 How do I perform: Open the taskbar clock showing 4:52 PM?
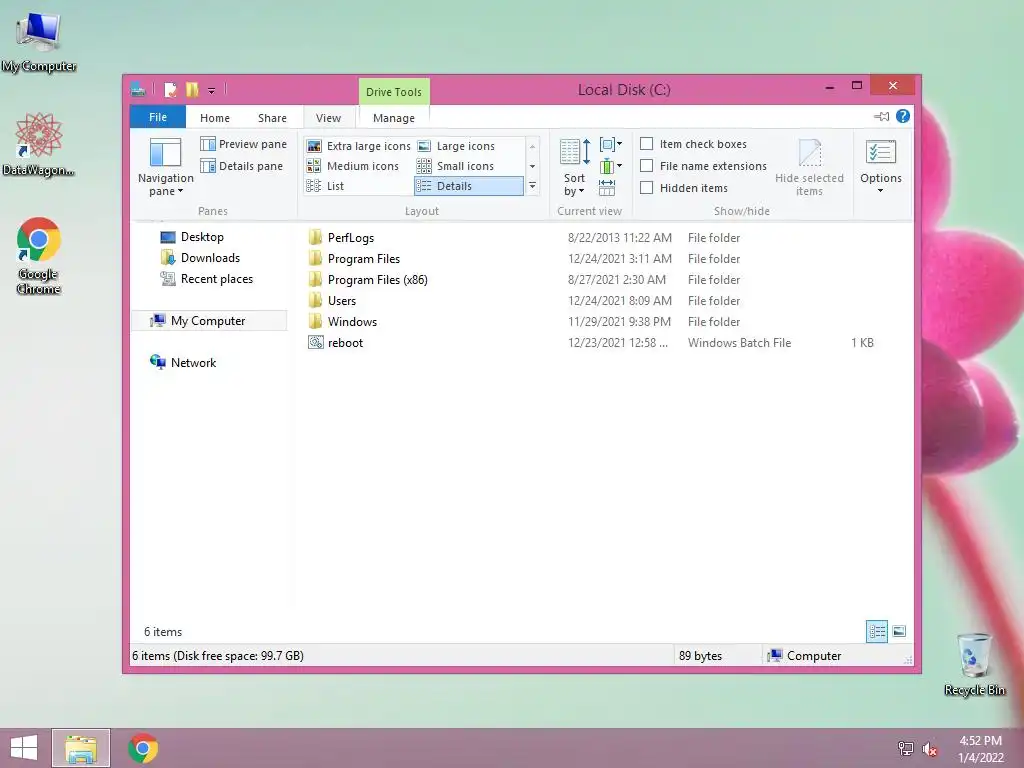pyautogui.click(x=980, y=749)
